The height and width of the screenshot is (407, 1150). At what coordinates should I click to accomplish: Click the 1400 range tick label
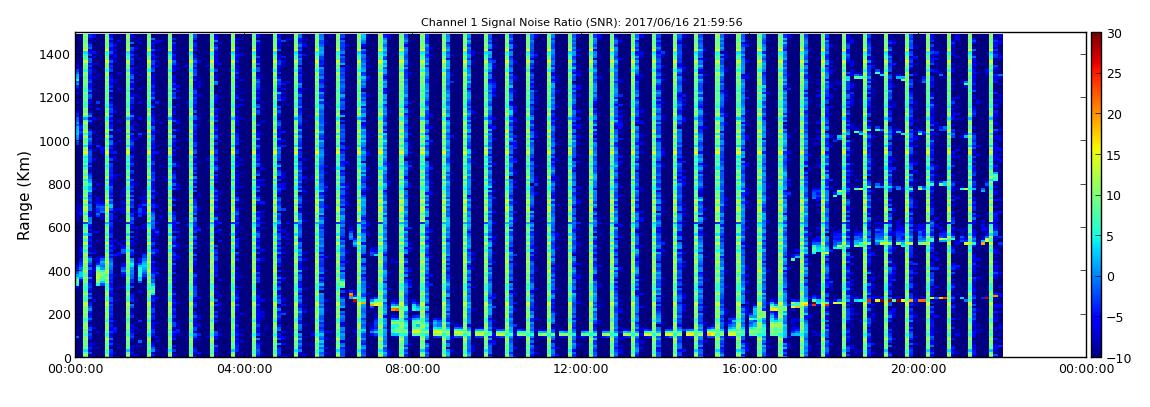coord(55,55)
